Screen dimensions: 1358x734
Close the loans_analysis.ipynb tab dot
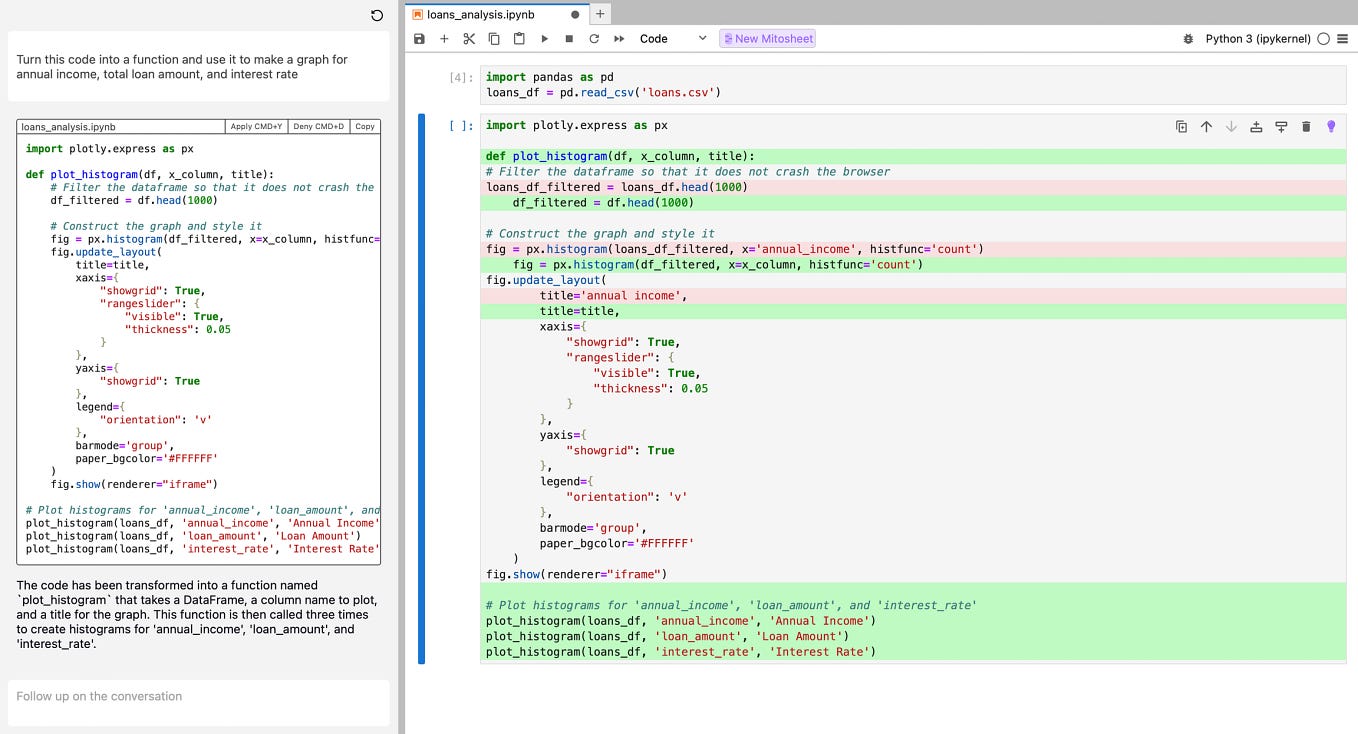coord(575,15)
